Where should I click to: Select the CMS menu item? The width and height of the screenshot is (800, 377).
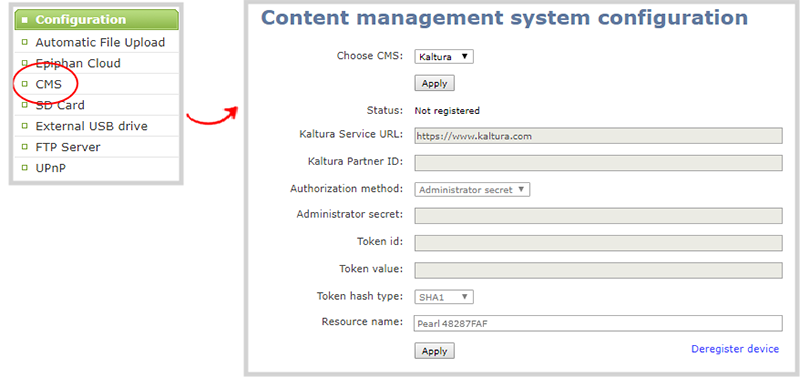coord(48,84)
